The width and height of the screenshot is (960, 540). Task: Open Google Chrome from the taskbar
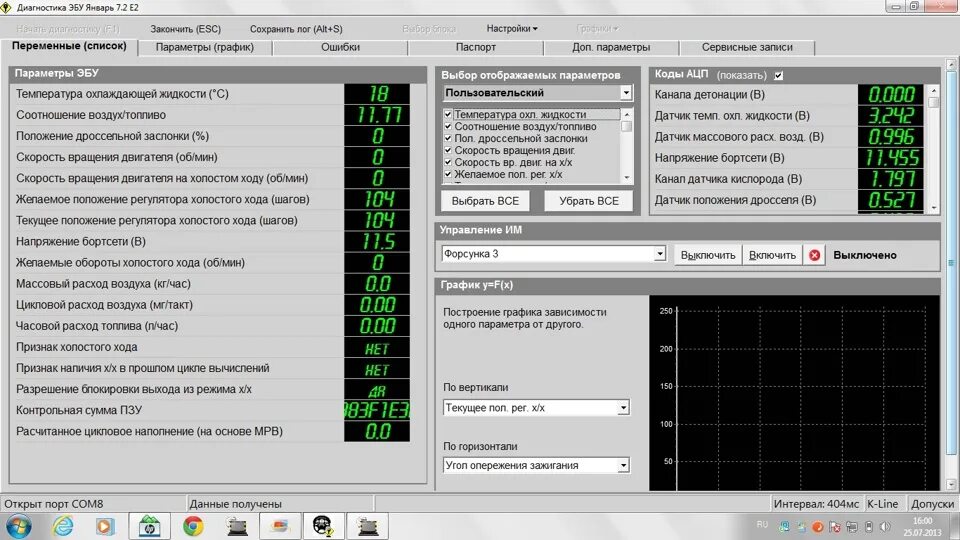tap(193, 527)
